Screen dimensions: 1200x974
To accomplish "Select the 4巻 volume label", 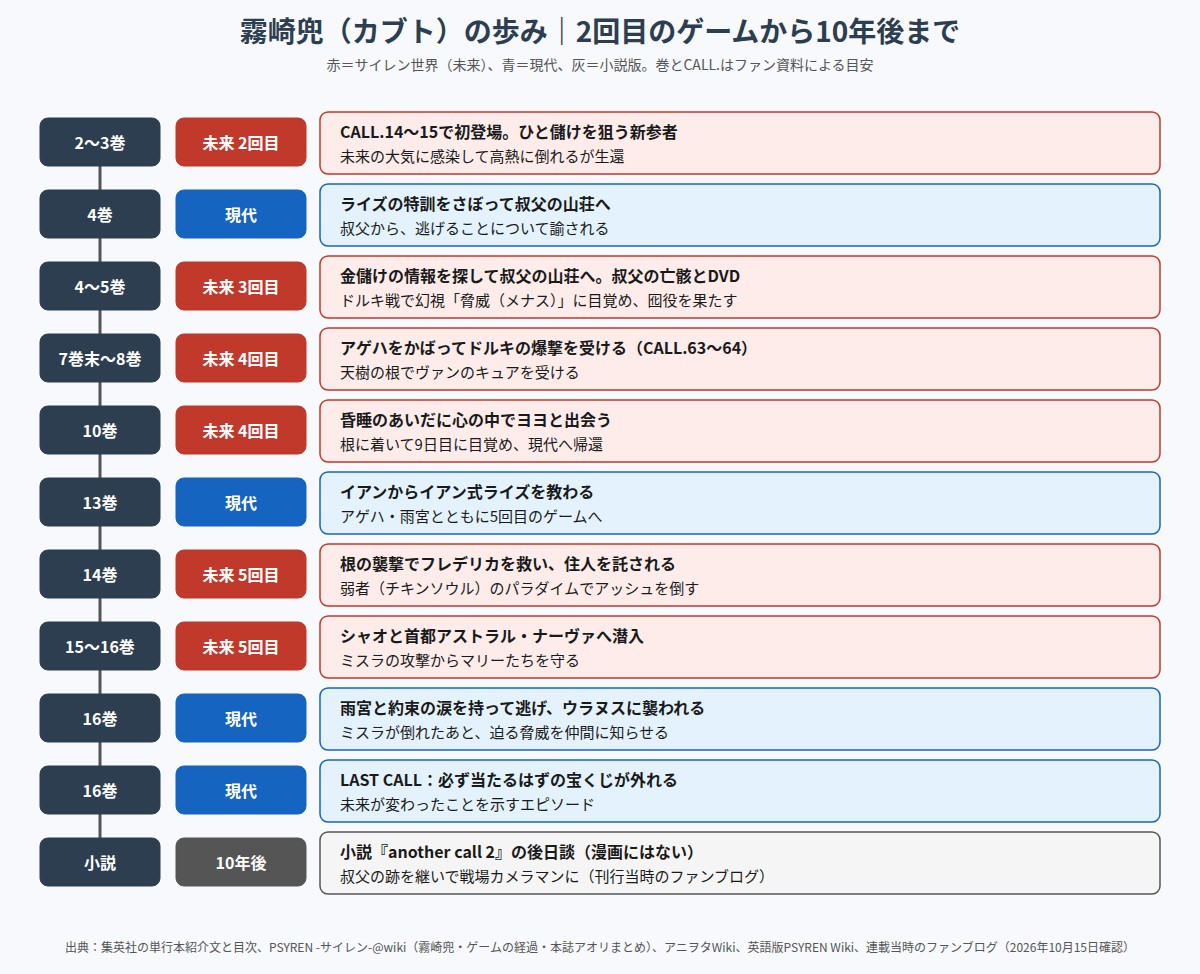I will coord(100,214).
